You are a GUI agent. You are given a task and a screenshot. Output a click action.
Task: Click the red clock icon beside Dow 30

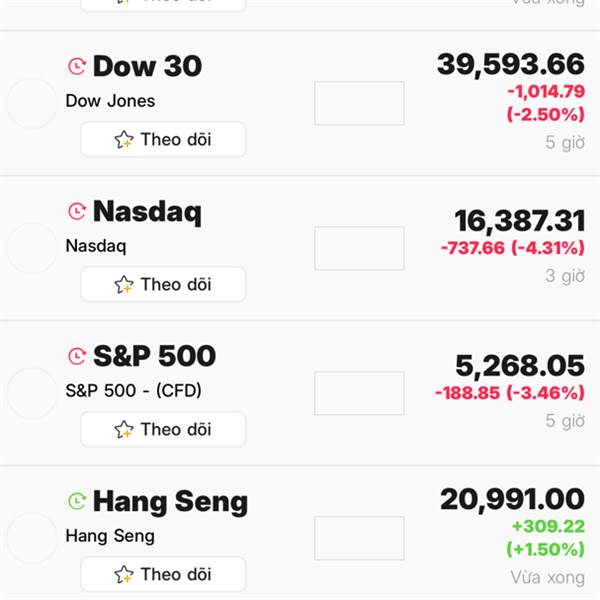(x=77, y=67)
